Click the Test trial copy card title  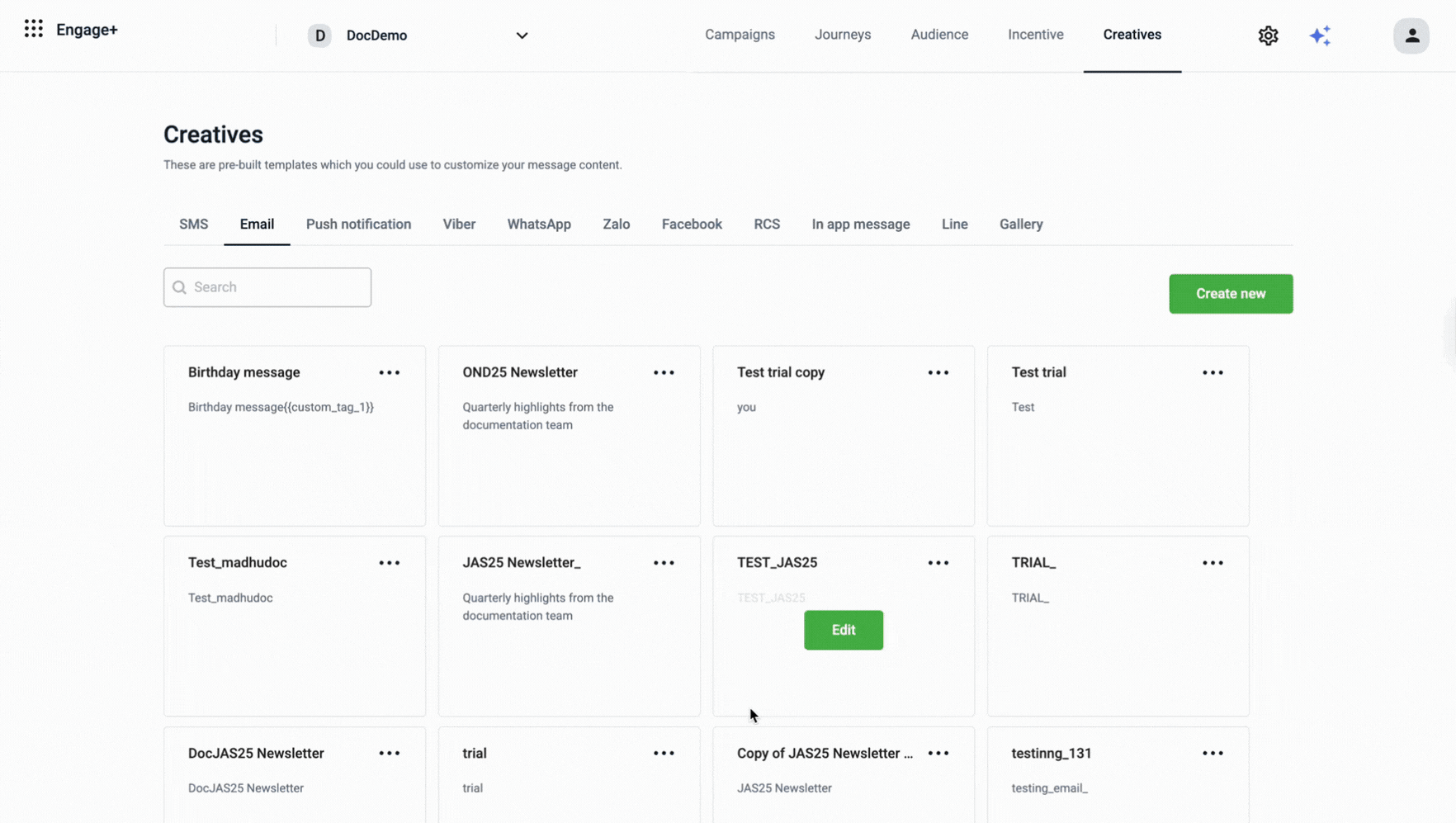(781, 372)
